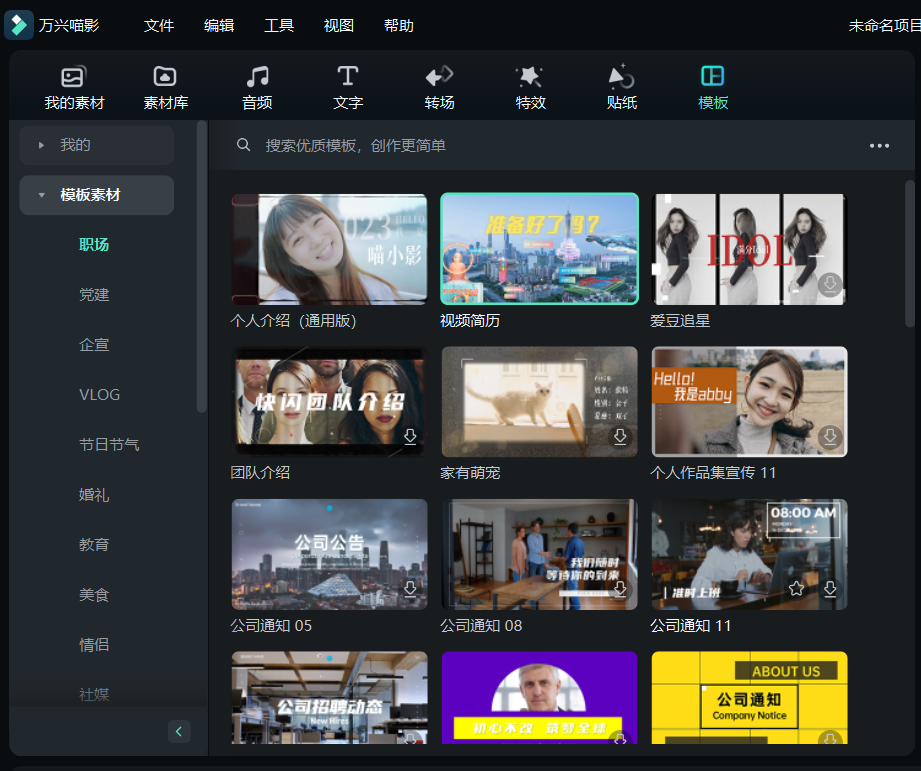Screen dimensions: 921x771
Task: Open the VLOG template category
Action: click(99, 394)
